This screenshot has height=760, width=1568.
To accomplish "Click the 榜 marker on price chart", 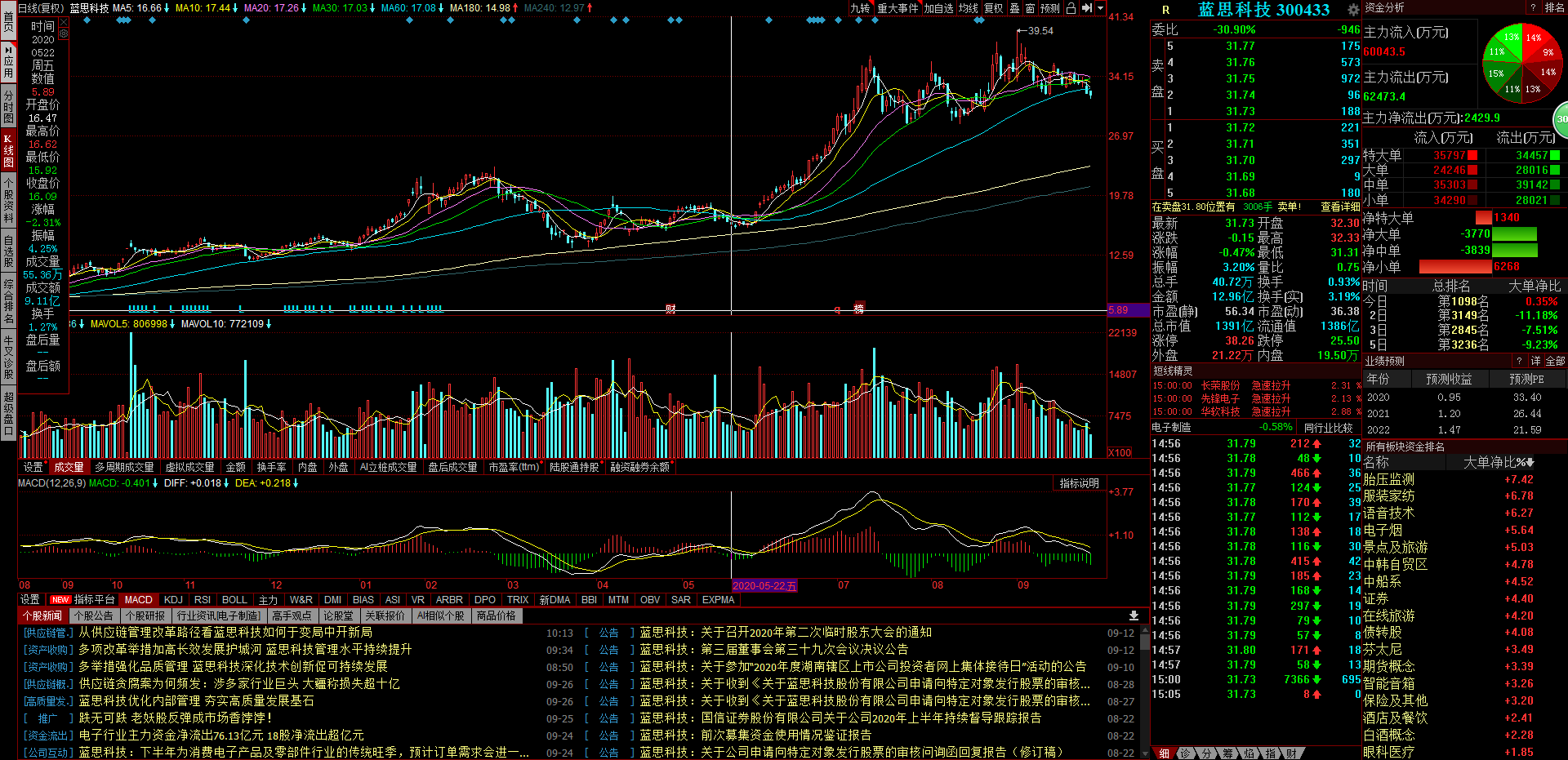I will [x=859, y=309].
